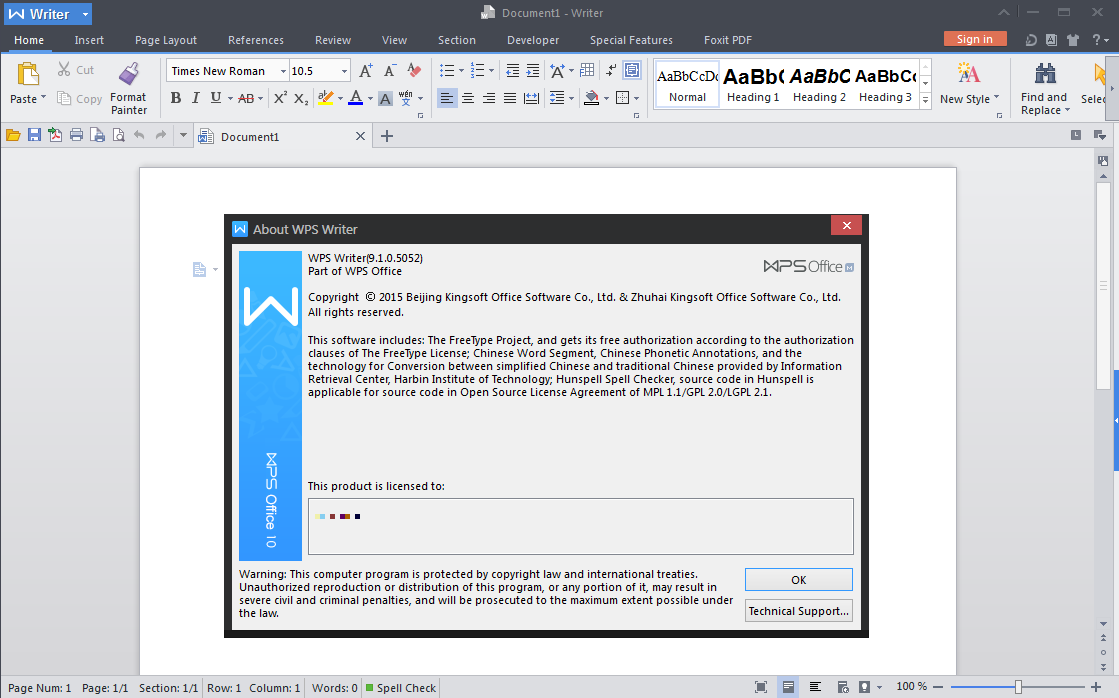
Task: Toggle Italic formatting
Action: tap(196, 98)
